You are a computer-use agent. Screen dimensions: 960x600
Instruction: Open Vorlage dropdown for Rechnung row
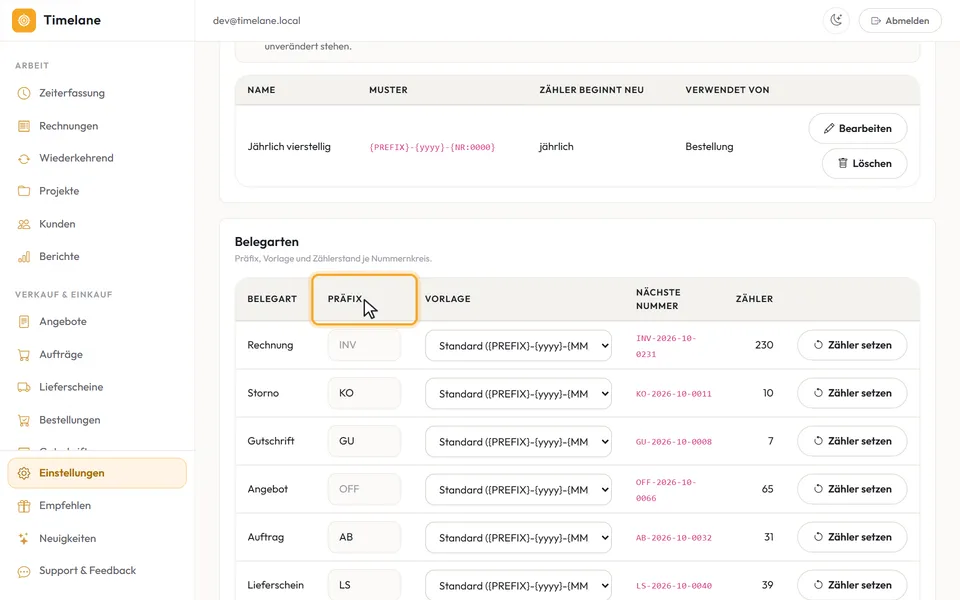(518, 346)
